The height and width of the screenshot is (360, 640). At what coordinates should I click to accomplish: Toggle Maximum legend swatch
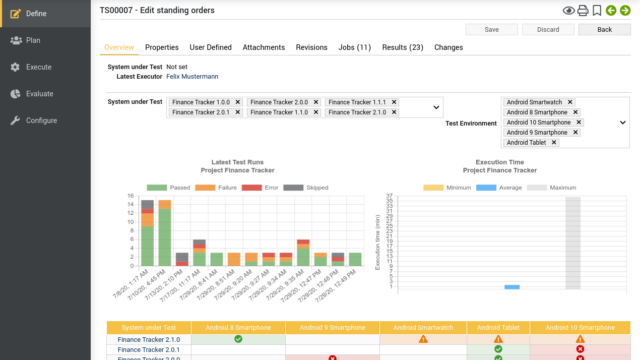(537, 188)
